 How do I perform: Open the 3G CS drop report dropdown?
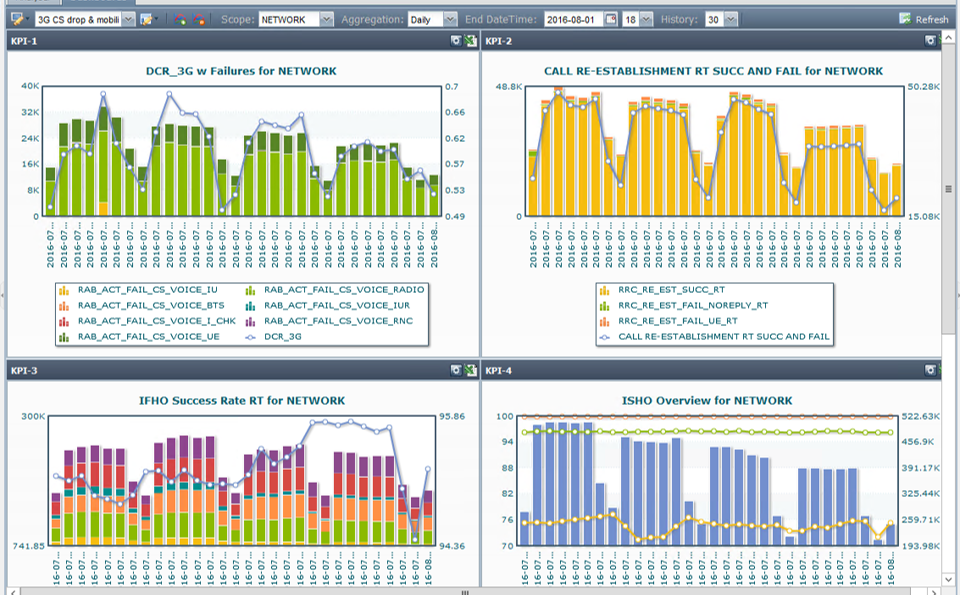[128, 19]
